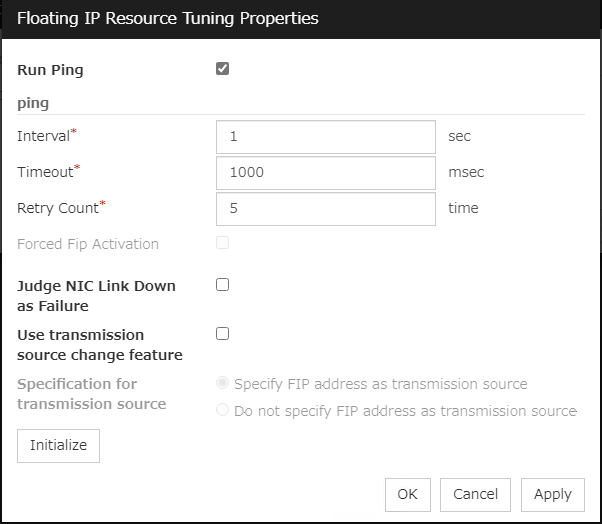Apply the tuning properties changes

tap(552, 494)
